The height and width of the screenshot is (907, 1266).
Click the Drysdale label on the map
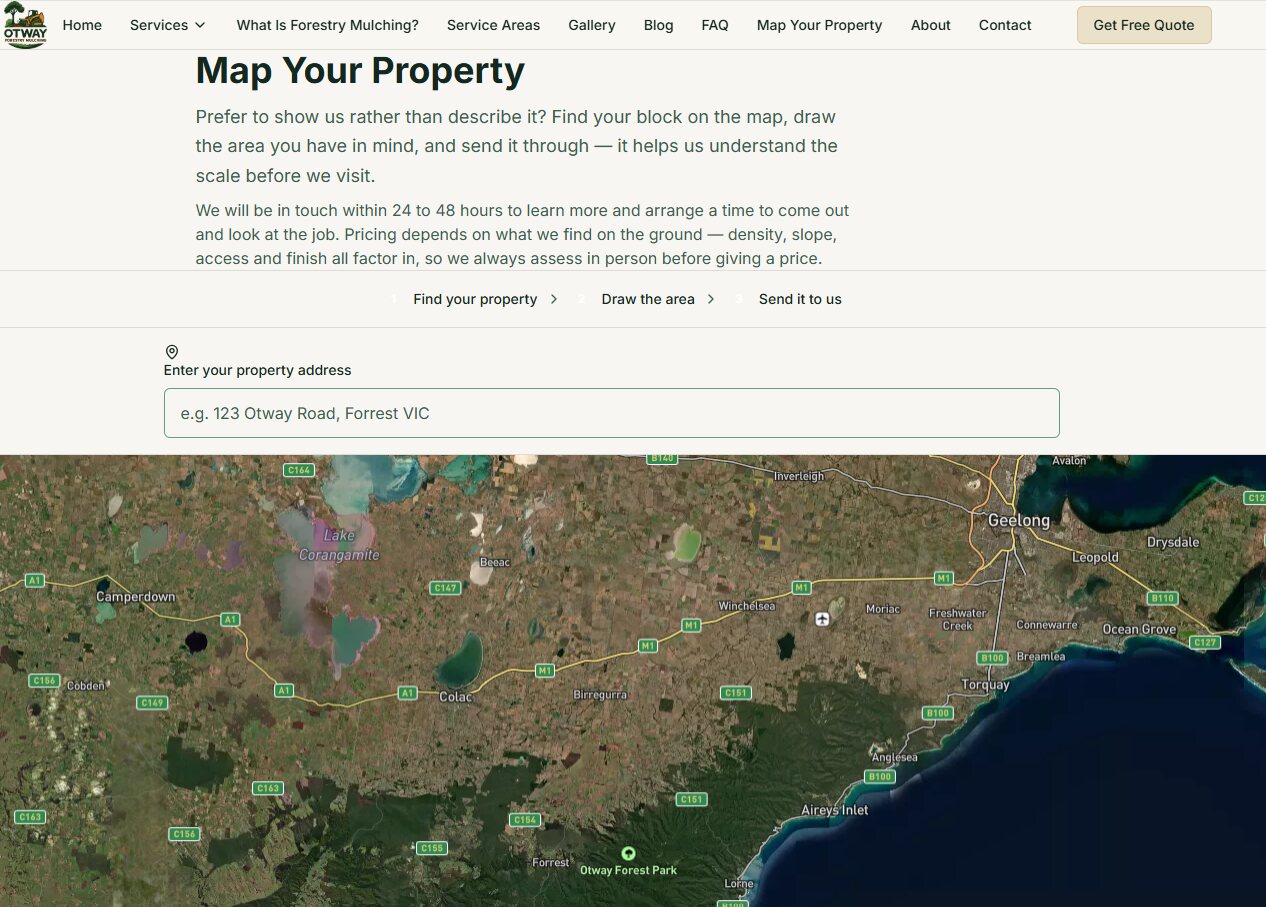pos(1173,542)
